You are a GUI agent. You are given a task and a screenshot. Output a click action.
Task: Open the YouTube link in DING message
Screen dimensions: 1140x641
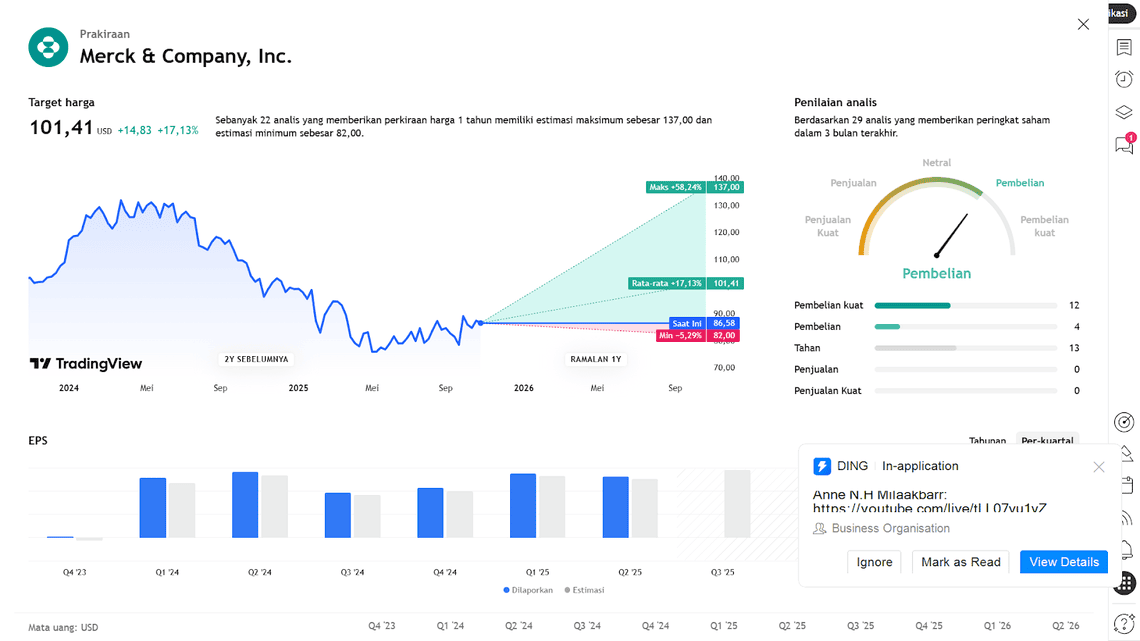(929, 509)
